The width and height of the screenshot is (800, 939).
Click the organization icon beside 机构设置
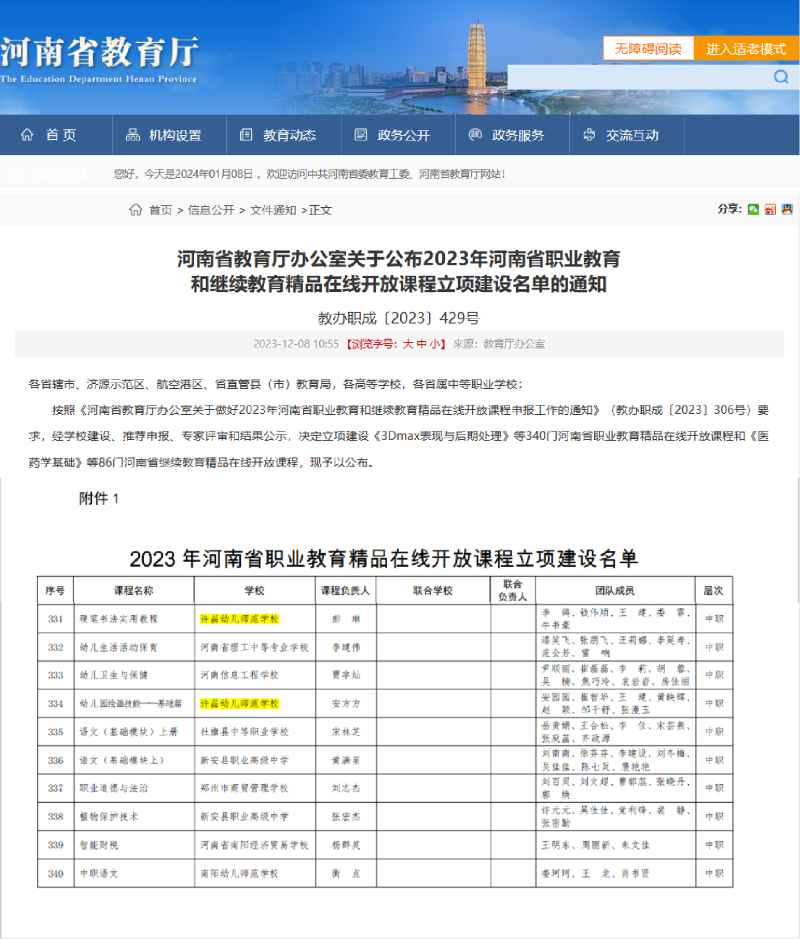click(x=132, y=135)
